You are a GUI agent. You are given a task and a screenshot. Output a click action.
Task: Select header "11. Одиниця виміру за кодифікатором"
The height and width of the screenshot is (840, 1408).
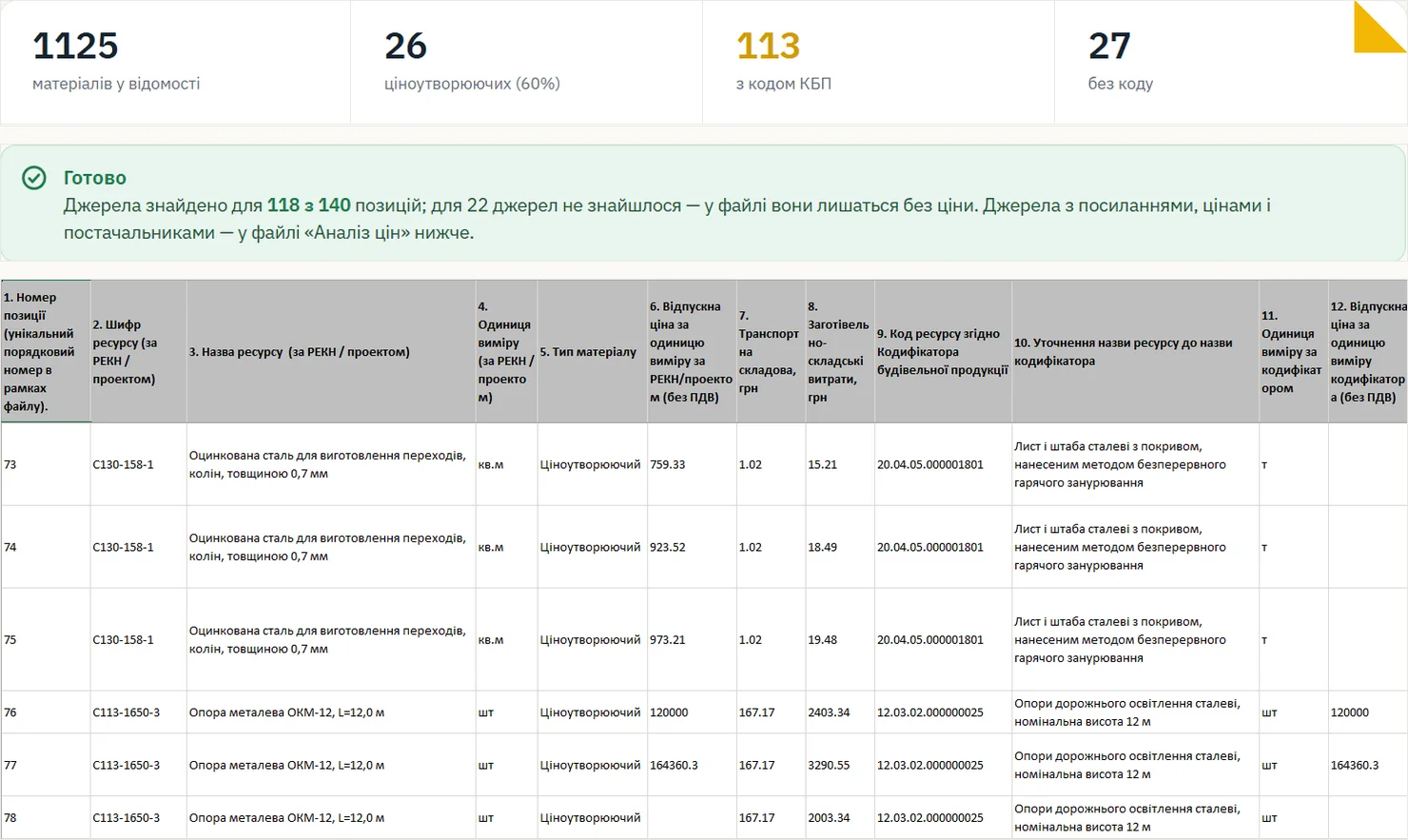click(x=1294, y=352)
